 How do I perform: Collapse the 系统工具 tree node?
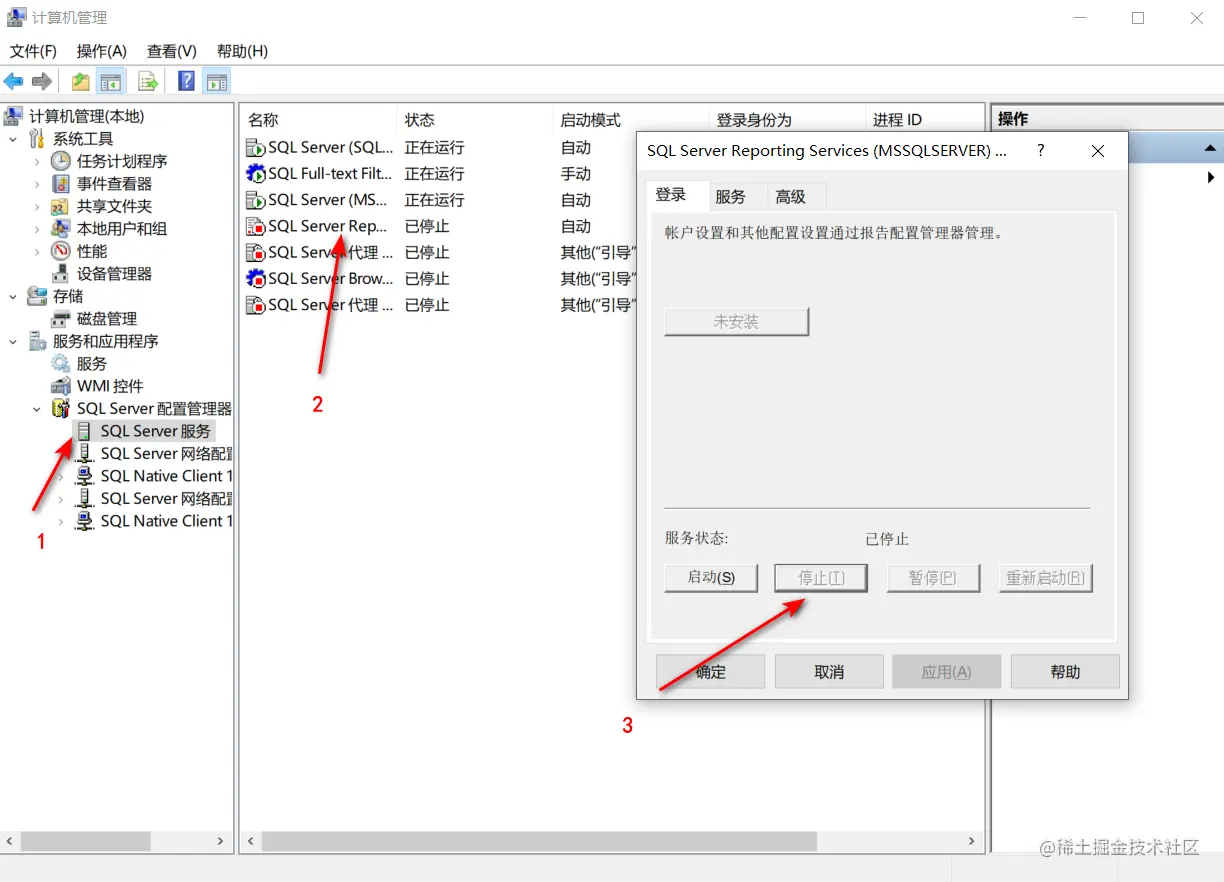[13, 139]
